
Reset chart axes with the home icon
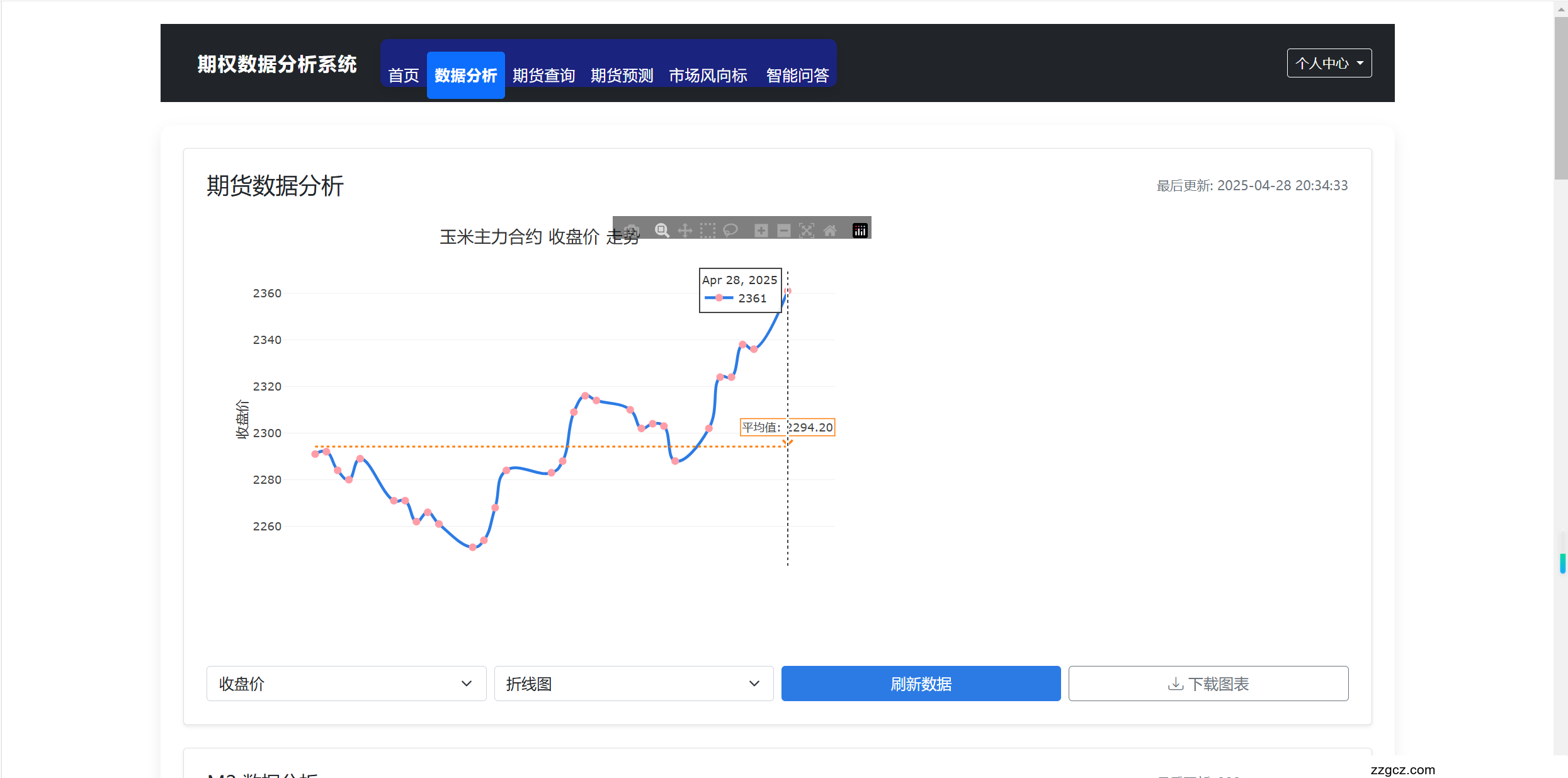tap(829, 230)
